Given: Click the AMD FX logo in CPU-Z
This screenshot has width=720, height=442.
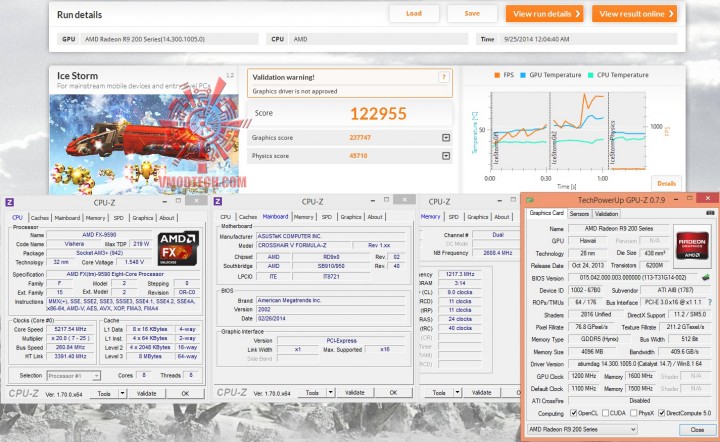Looking at the screenshot, I should click(178, 248).
